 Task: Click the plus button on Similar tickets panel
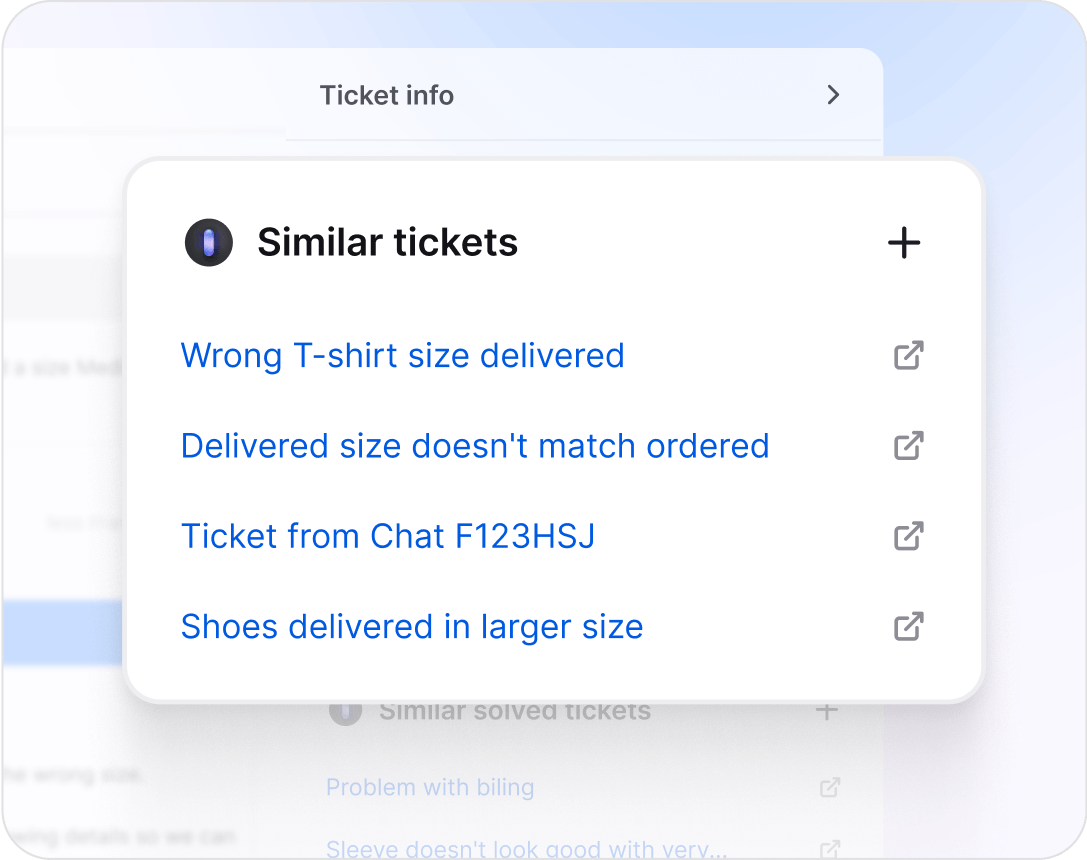click(x=904, y=242)
